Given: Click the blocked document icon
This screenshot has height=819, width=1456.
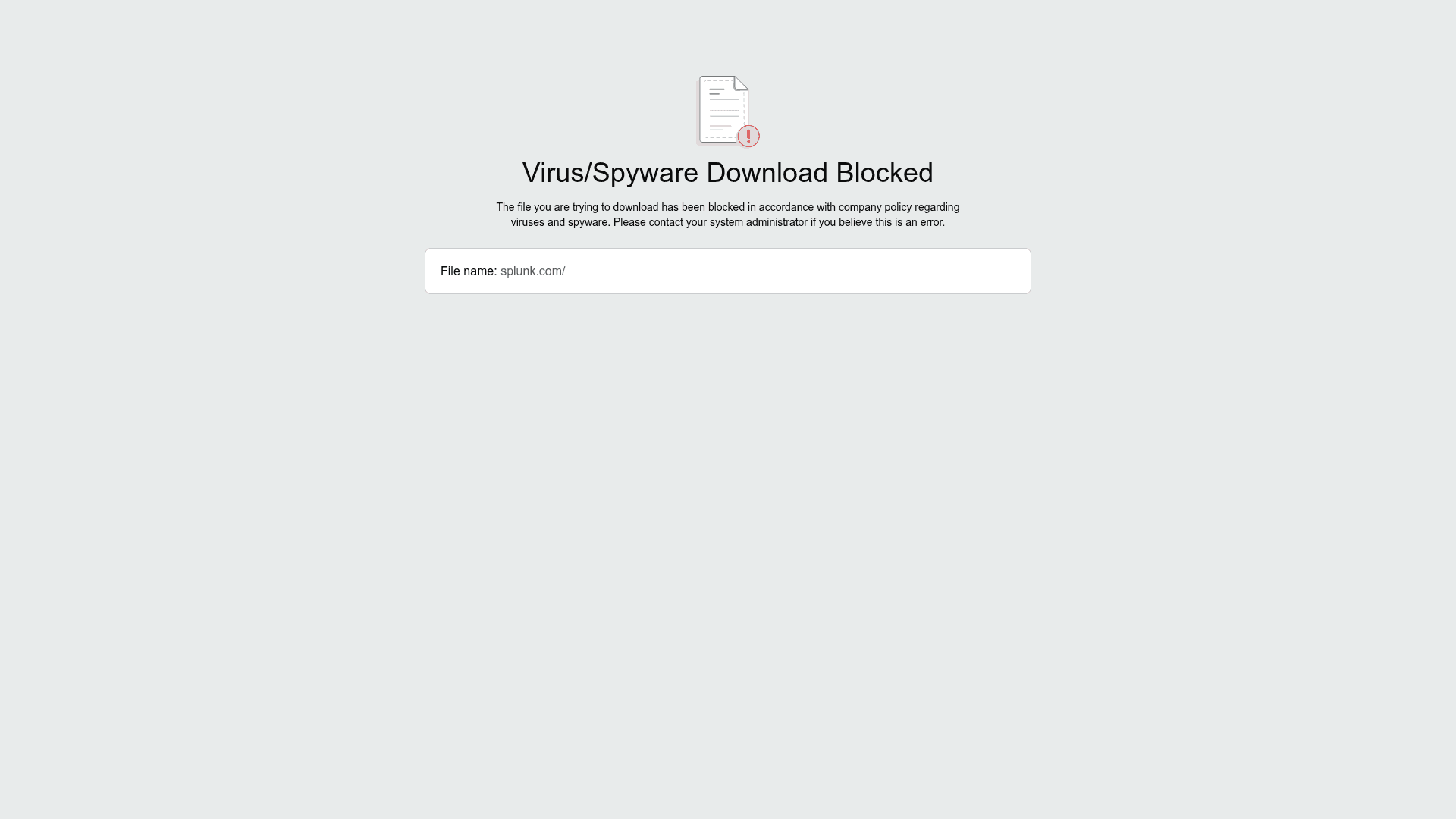Looking at the screenshot, I should pos(728,111).
